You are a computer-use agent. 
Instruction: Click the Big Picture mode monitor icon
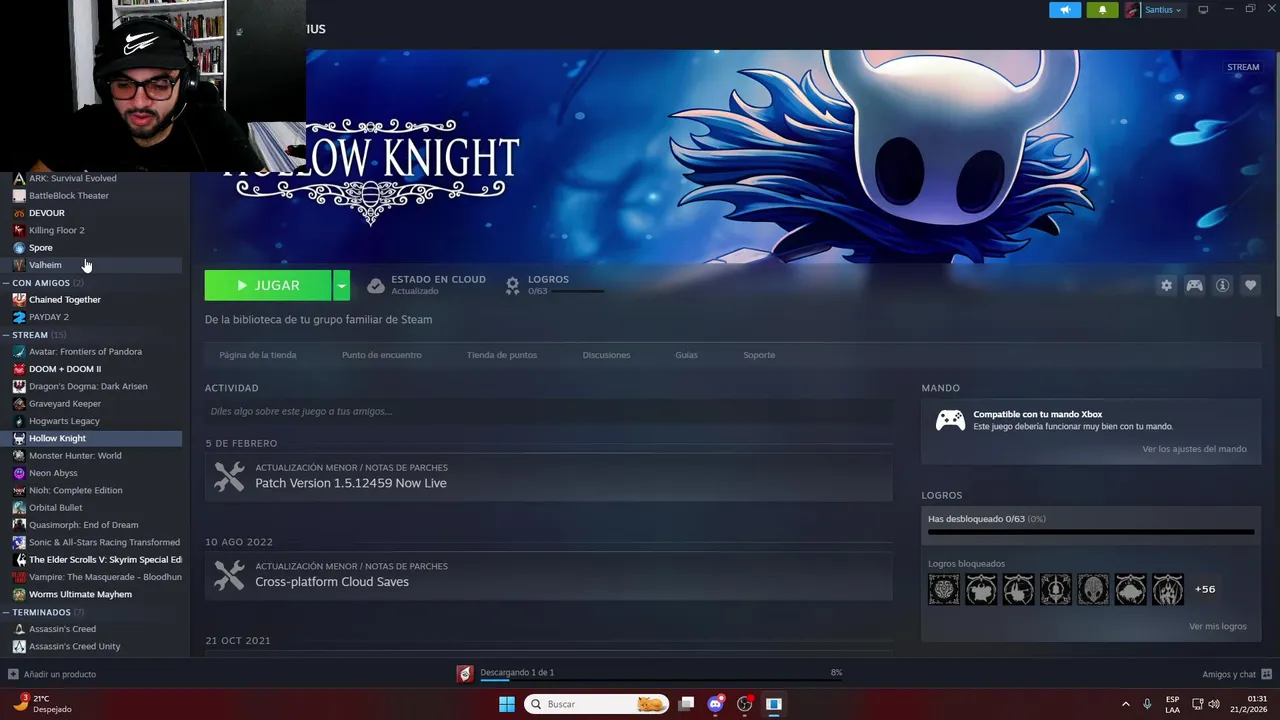(1203, 10)
